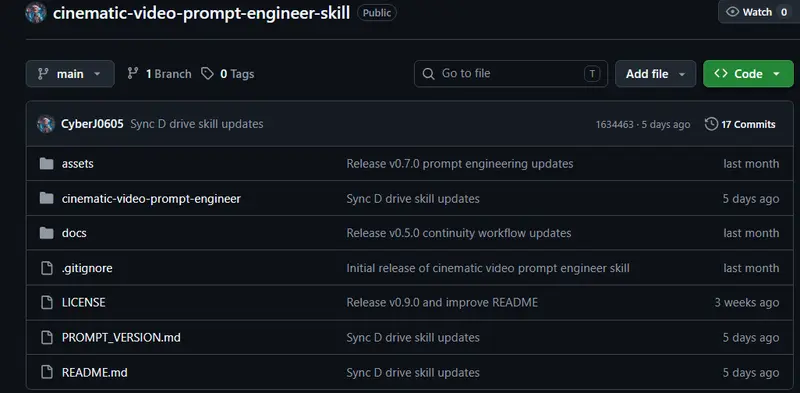Expand the Add file dropdown

click(x=655, y=74)
